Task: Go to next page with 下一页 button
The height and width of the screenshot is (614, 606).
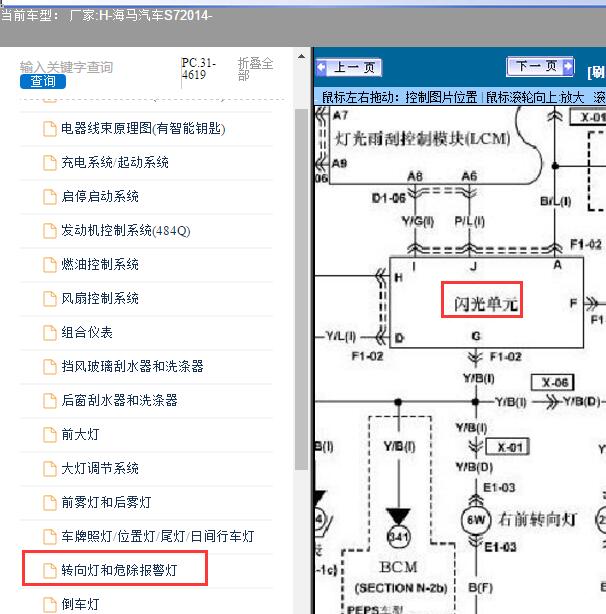Action: coord(540,67)
